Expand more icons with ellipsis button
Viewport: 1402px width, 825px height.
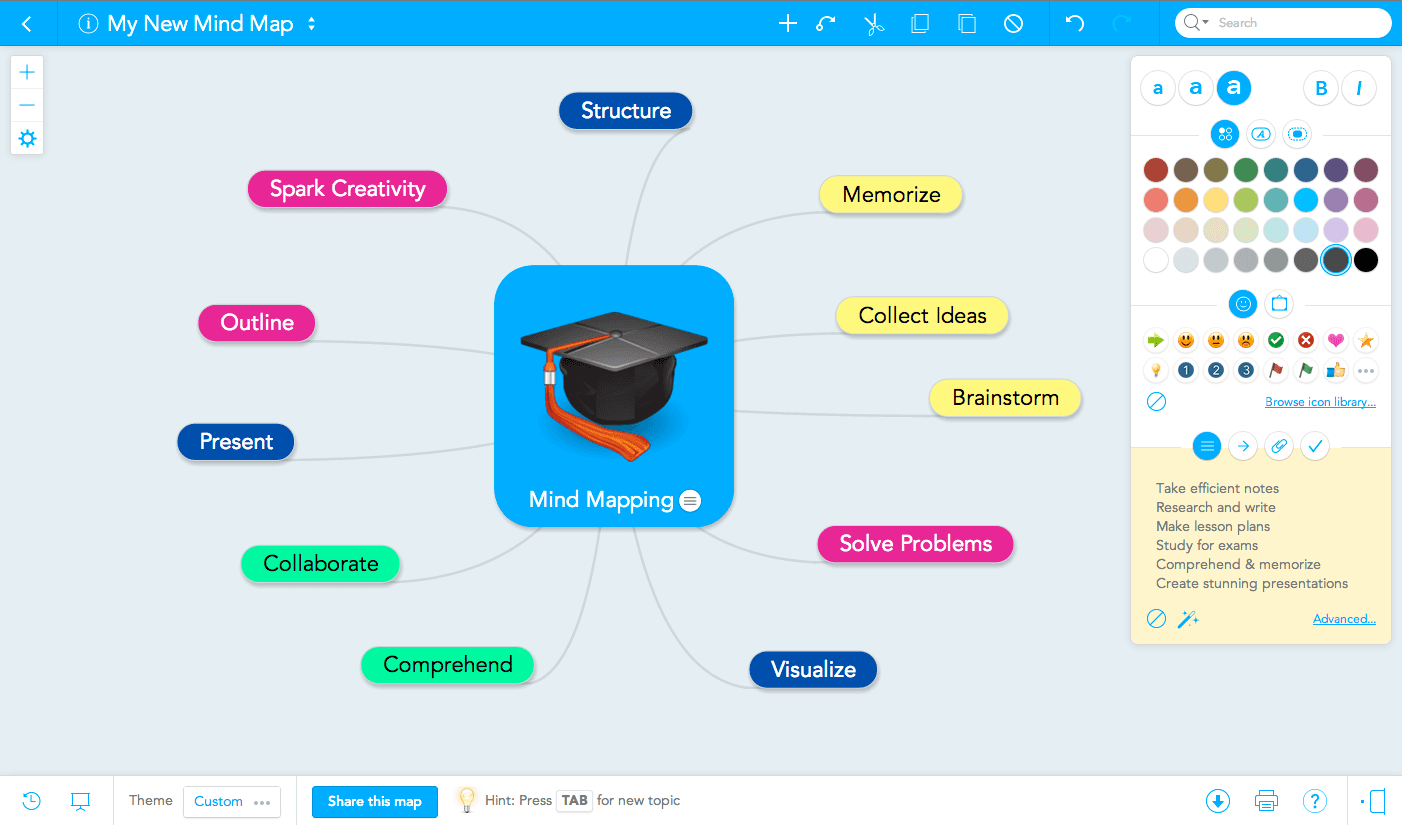(x=1366, y=371)
